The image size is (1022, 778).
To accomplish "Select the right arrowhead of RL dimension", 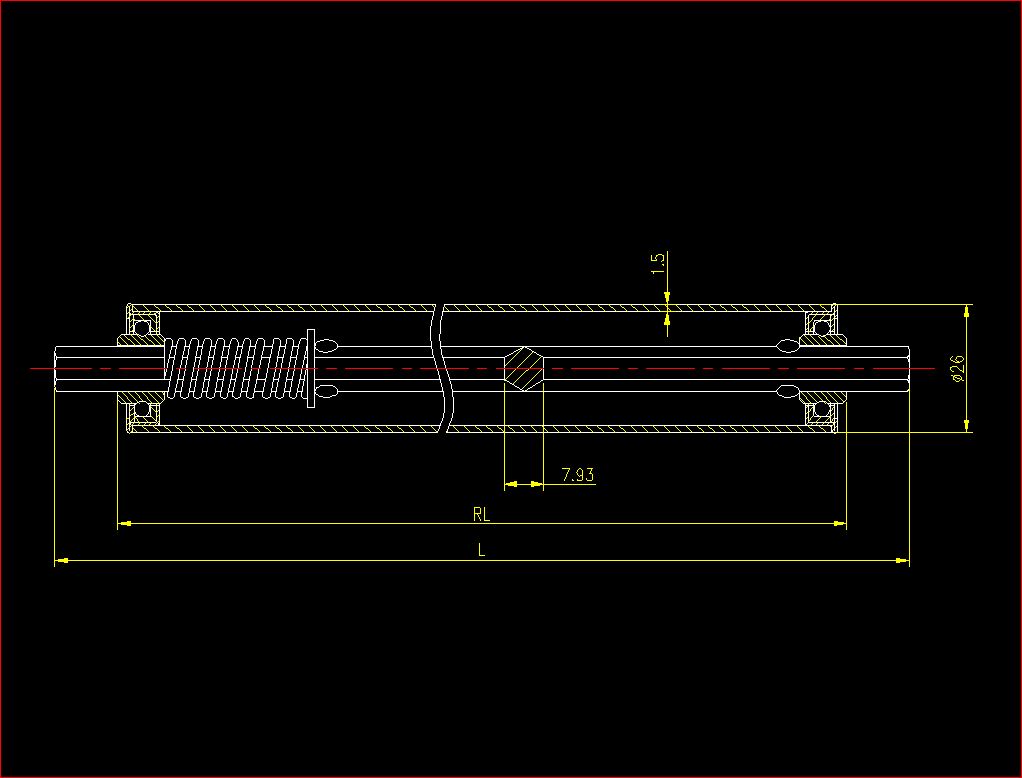I will pos(839,523).
